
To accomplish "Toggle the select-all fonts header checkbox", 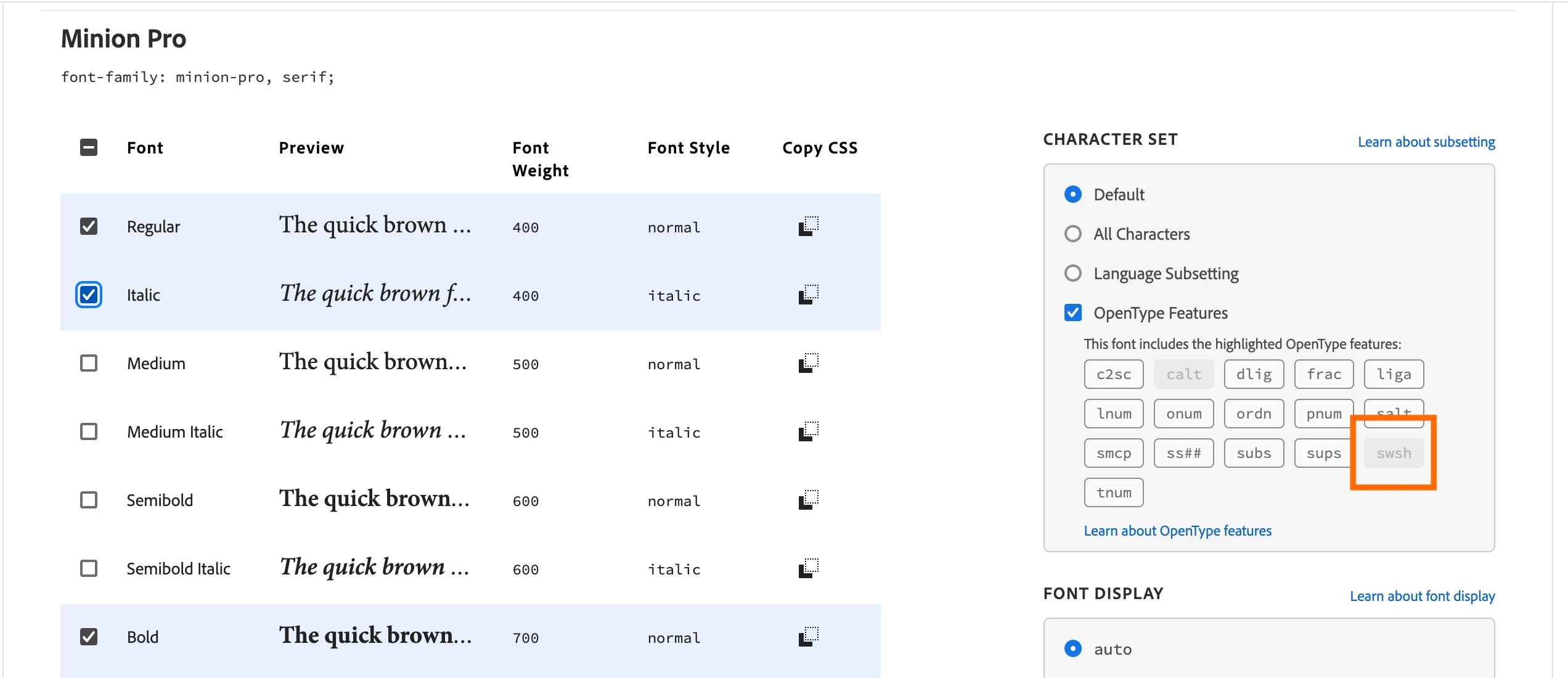I will pyautogui.click(x=89, y=147).
